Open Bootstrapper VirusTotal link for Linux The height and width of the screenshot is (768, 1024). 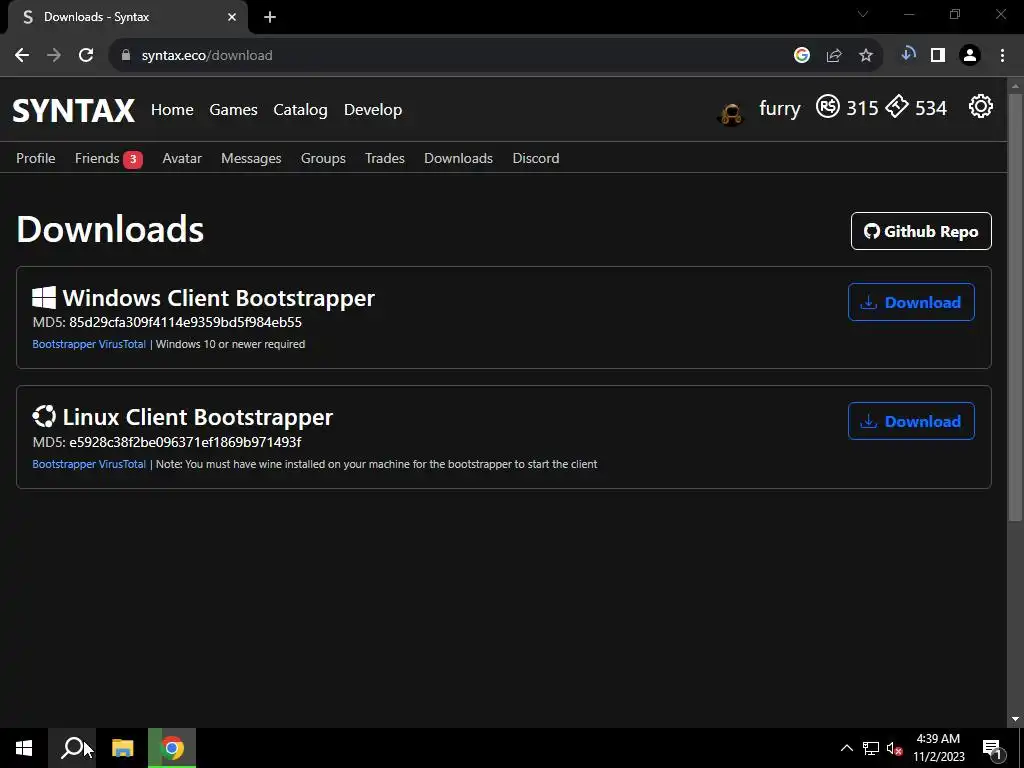tap(89, 464)
